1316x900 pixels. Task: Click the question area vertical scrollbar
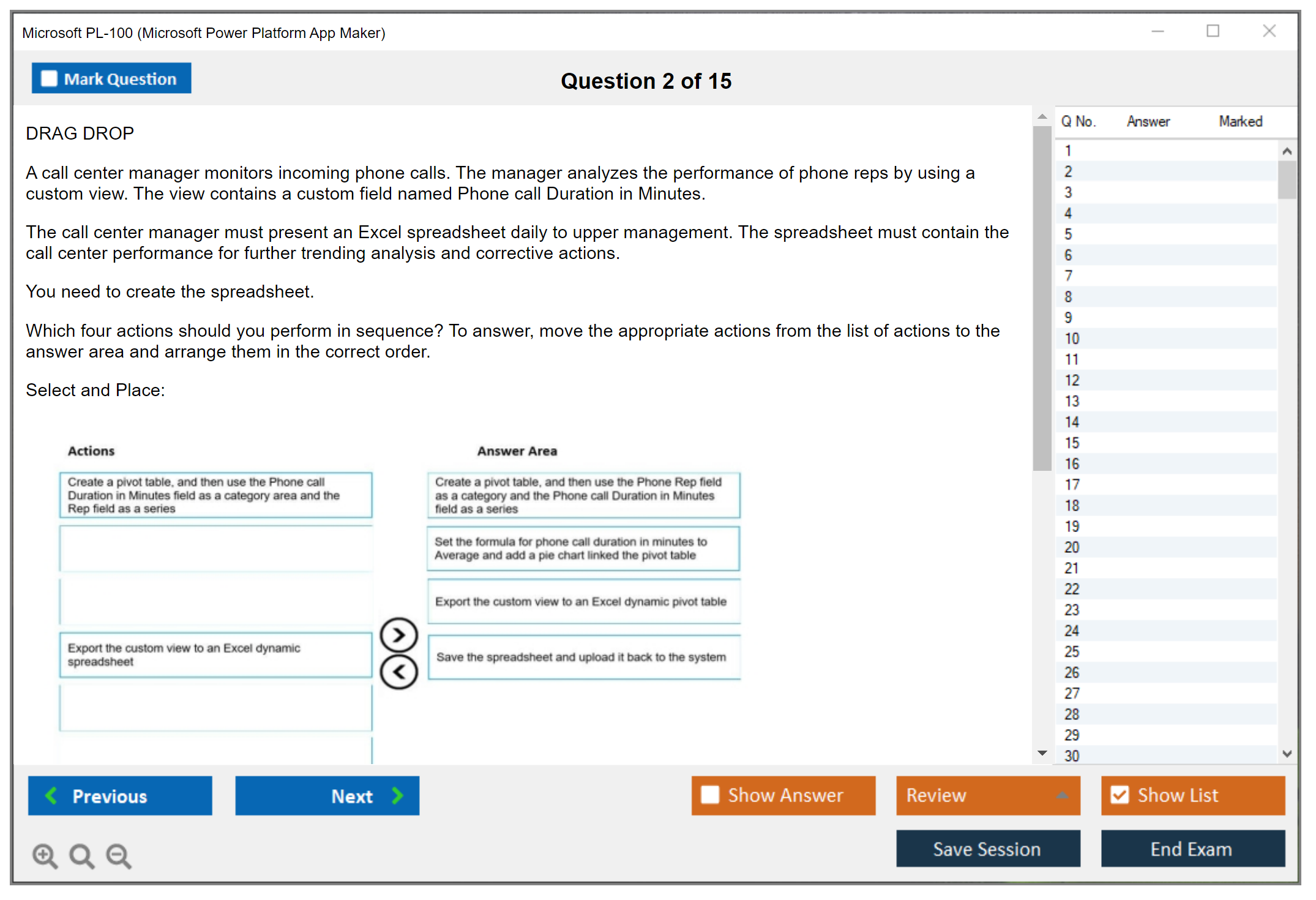click(1042, 298)
